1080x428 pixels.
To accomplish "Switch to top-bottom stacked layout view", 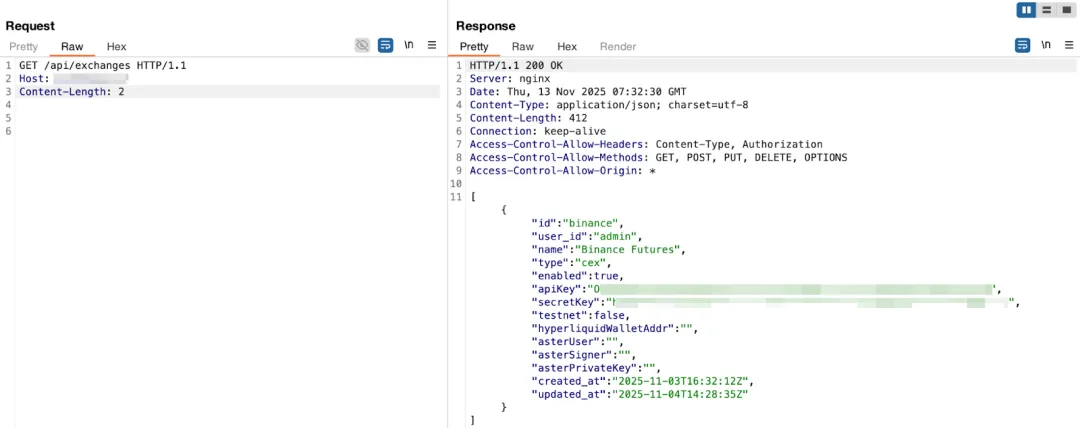I will [1046, 10].
